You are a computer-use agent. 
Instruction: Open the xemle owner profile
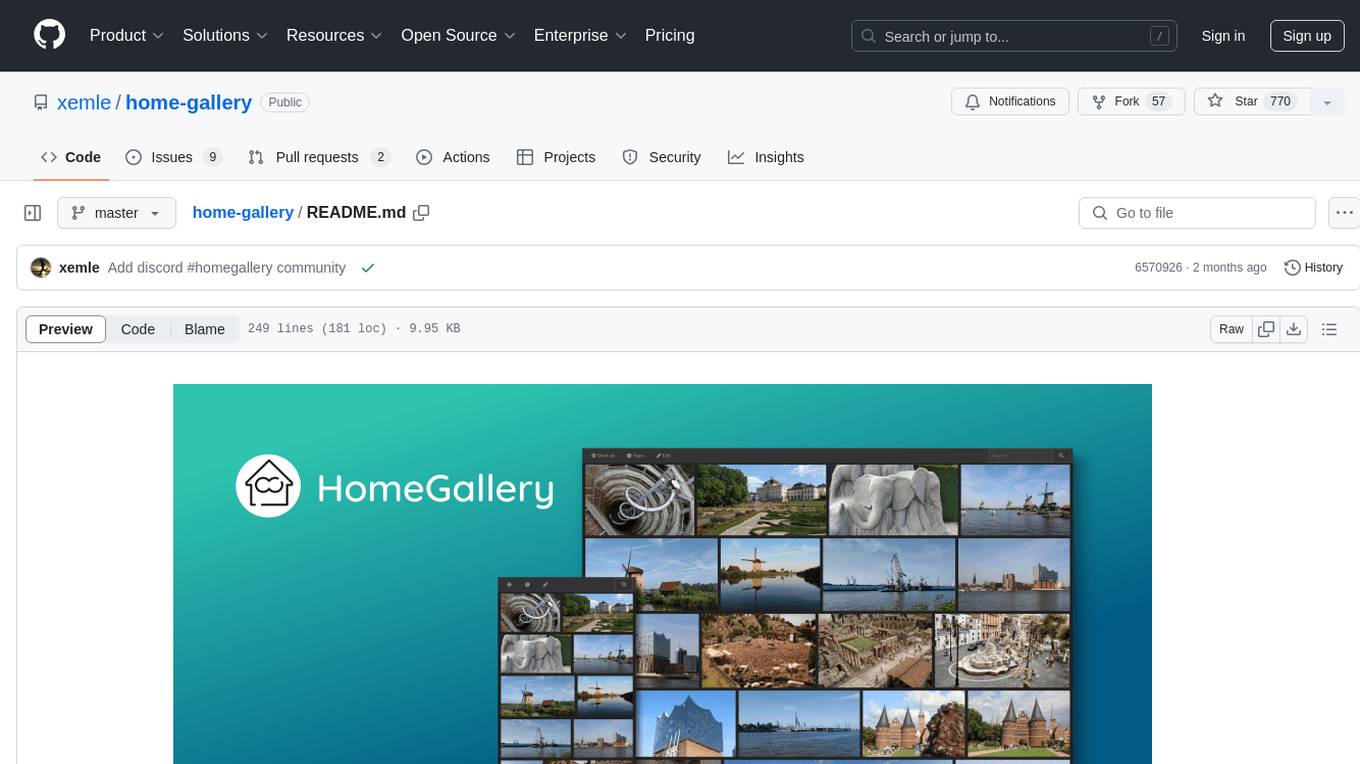[84, 102]
